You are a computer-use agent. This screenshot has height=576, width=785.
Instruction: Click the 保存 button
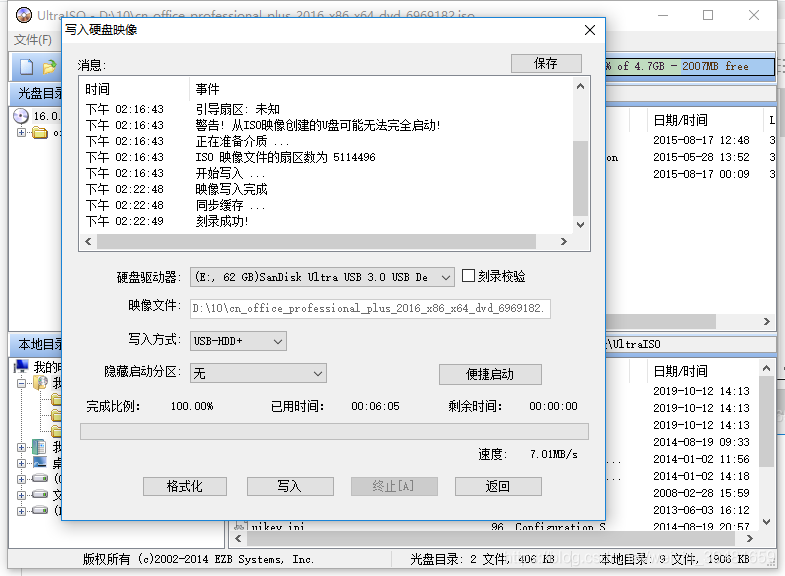[546, 64]
